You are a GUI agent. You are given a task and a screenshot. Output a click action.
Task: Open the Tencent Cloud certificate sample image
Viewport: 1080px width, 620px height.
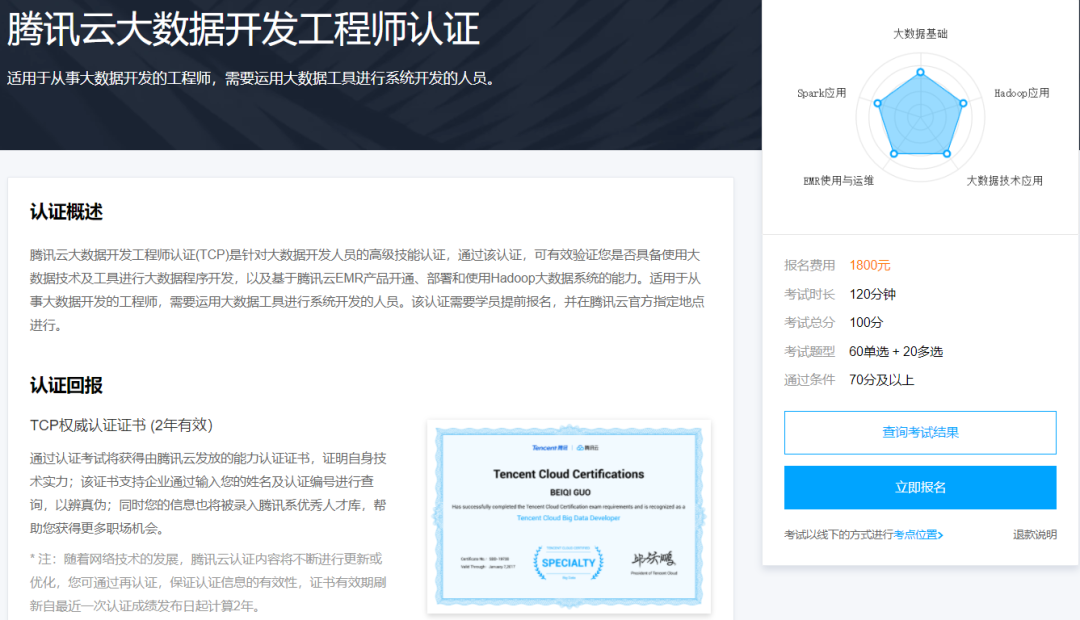click(568, 516)
